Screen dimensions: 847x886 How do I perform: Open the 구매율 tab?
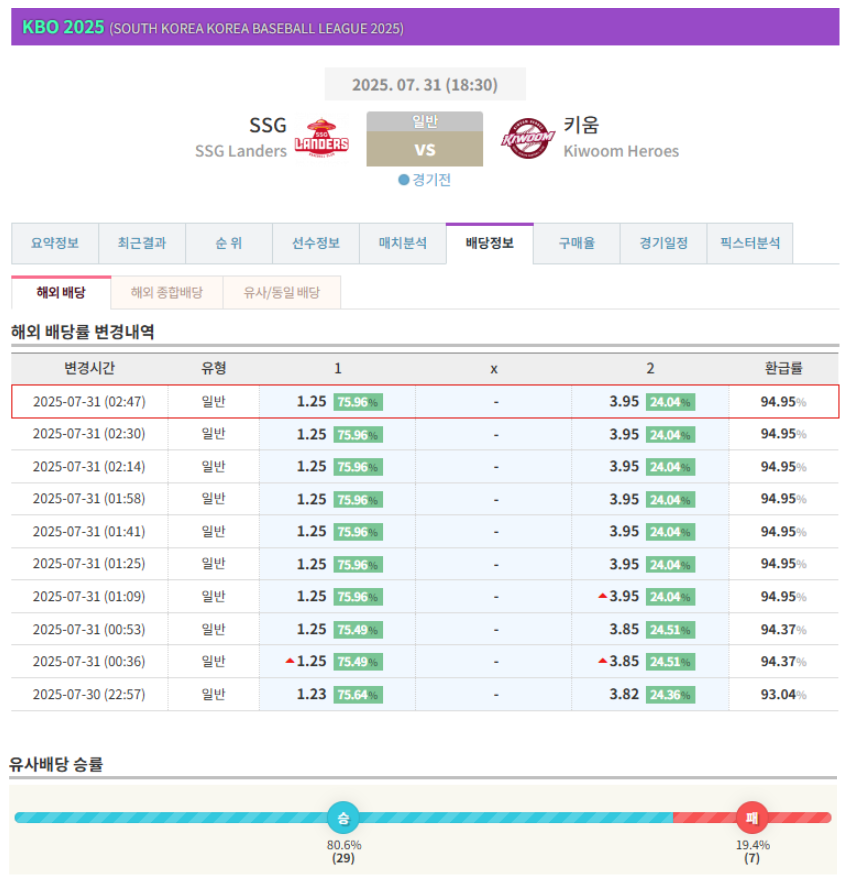click(x=577, y=244)
